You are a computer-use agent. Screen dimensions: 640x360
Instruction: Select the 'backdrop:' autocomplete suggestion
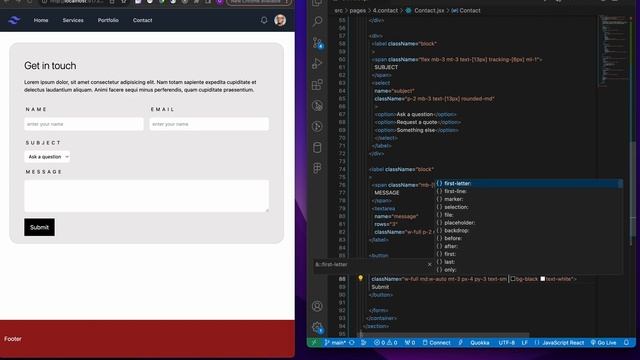point(529,231)
